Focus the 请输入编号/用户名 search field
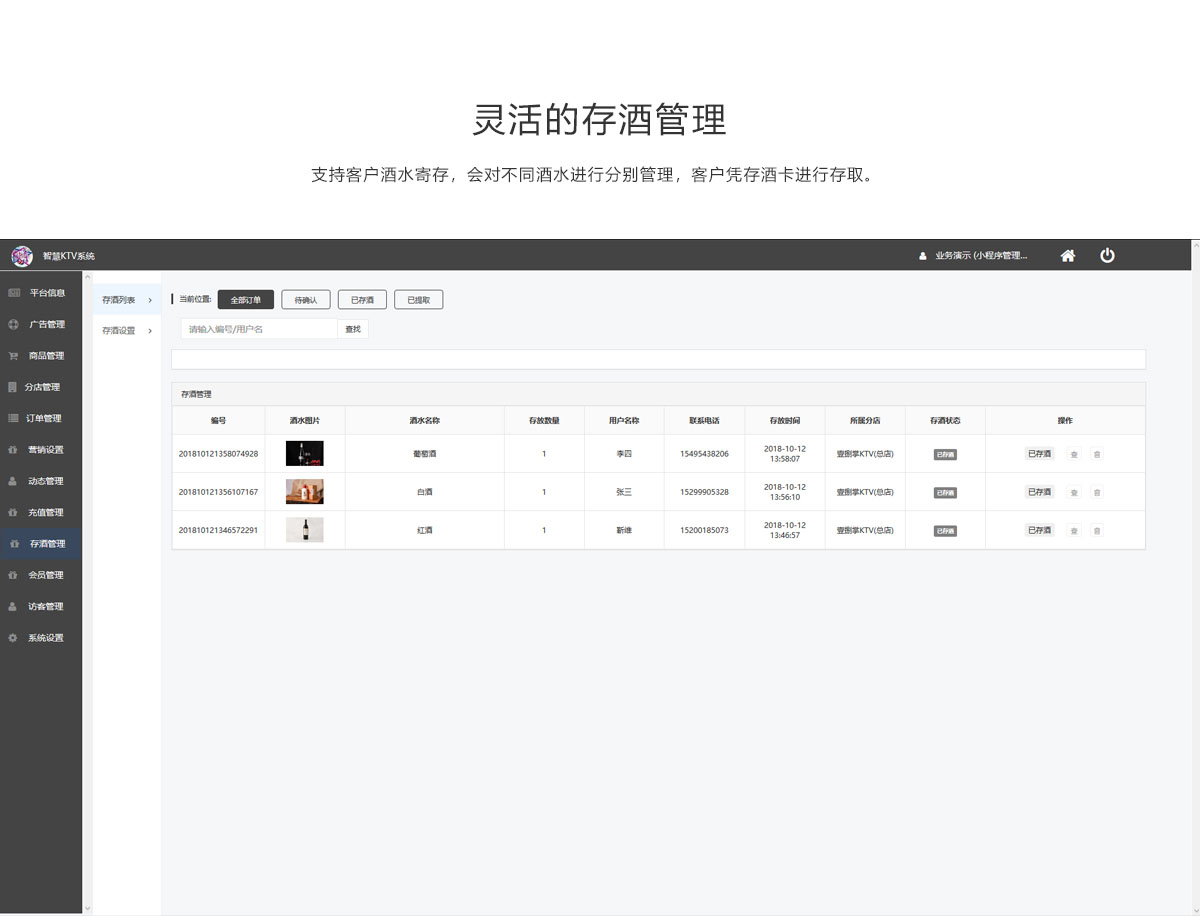 pos(259,329)
